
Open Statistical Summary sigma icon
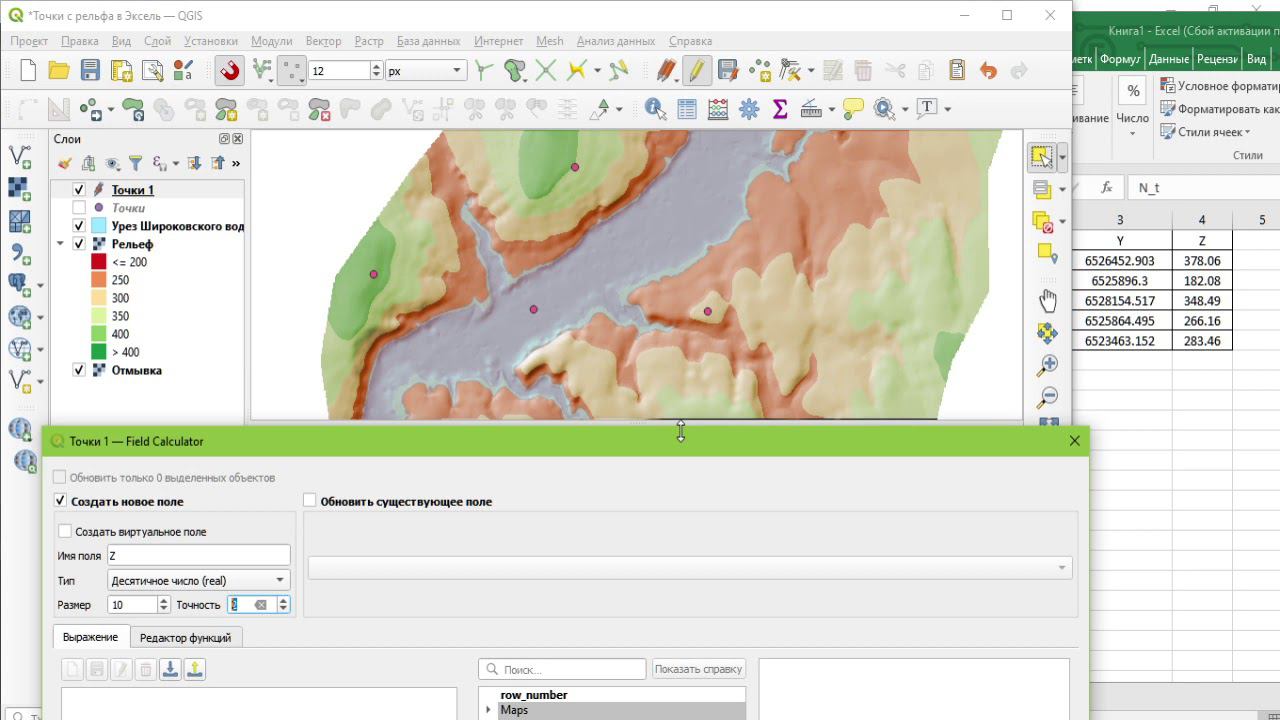(x=780, y=108)
